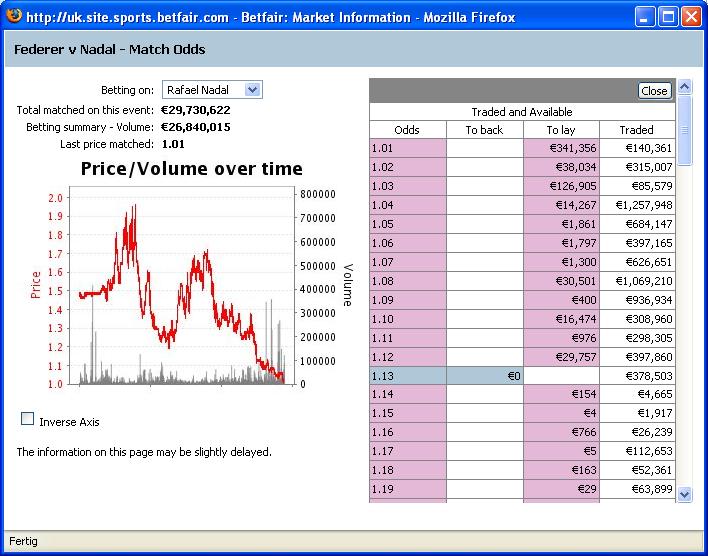
Task: Click total matched value €29,730,622
Action: 196,110
